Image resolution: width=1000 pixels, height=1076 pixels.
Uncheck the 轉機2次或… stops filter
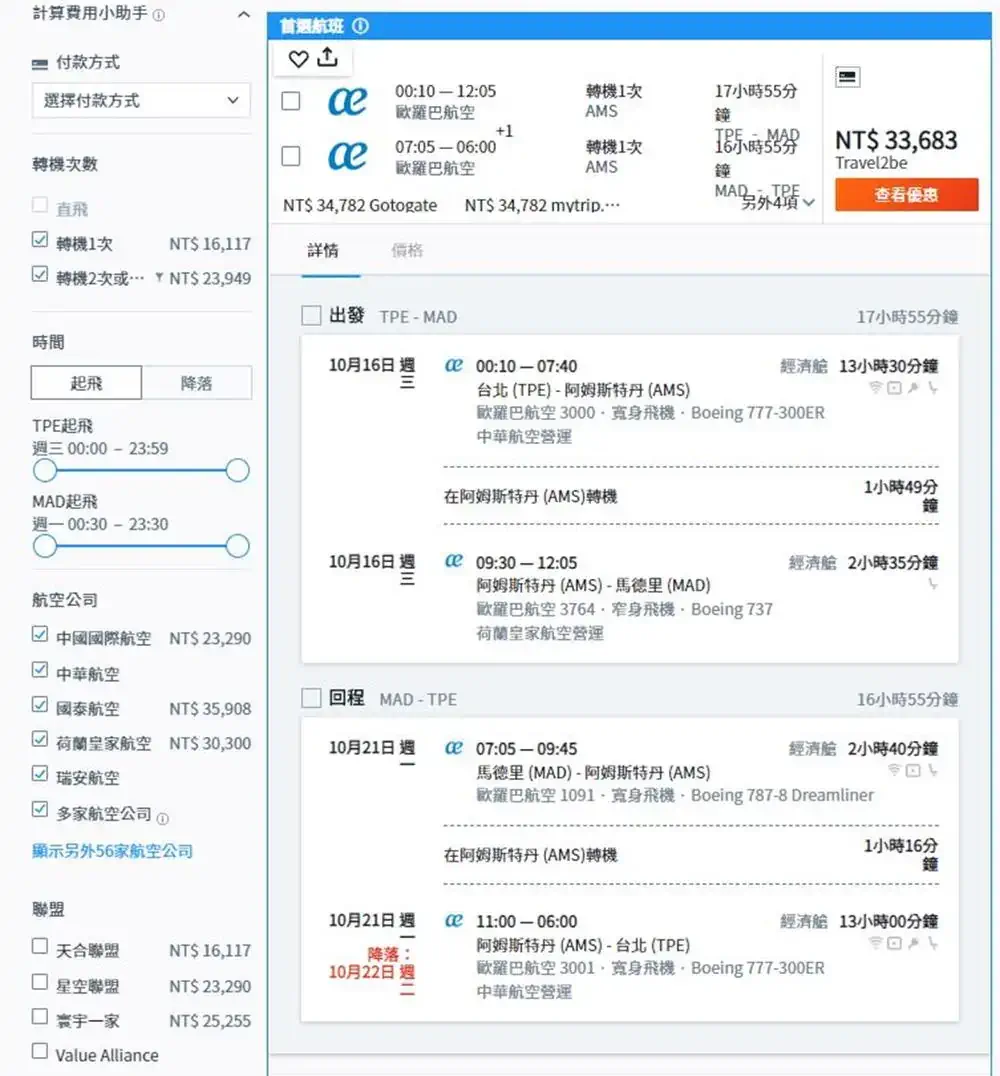40,274
